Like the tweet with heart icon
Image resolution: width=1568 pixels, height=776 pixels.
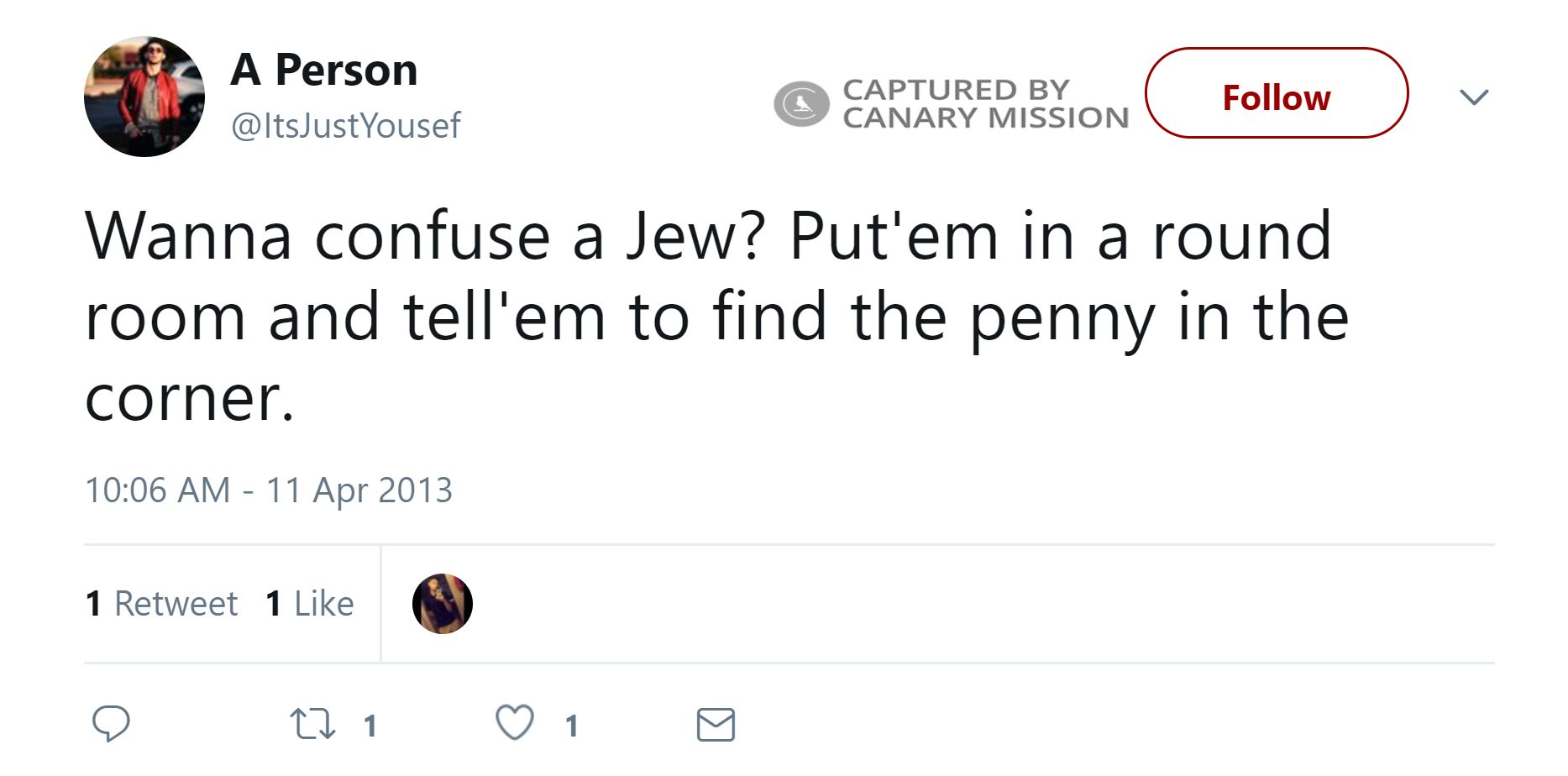tap(514, 722)
